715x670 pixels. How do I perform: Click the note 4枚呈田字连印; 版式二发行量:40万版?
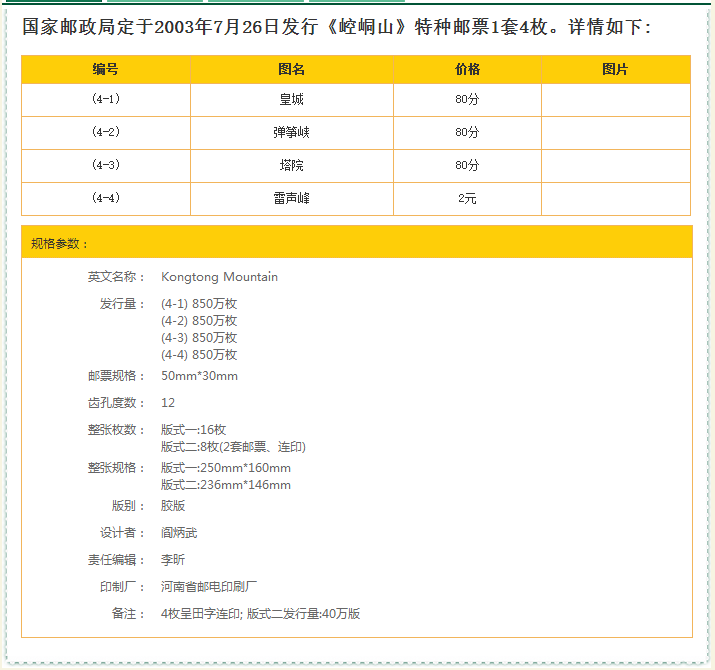260,613
